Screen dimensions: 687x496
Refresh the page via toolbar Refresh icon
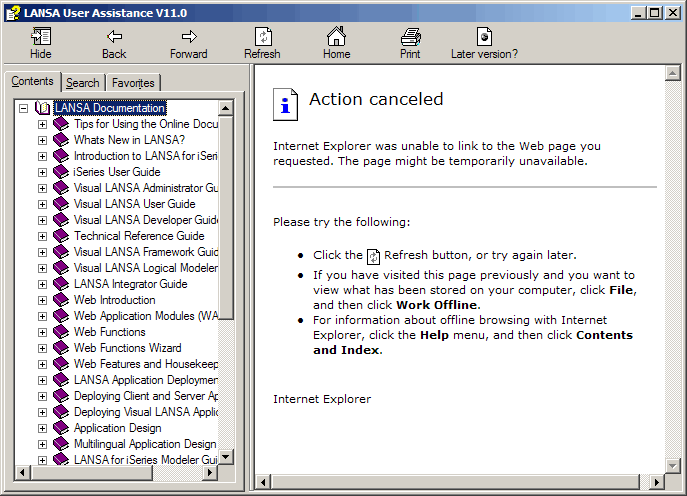click(263, 36)
